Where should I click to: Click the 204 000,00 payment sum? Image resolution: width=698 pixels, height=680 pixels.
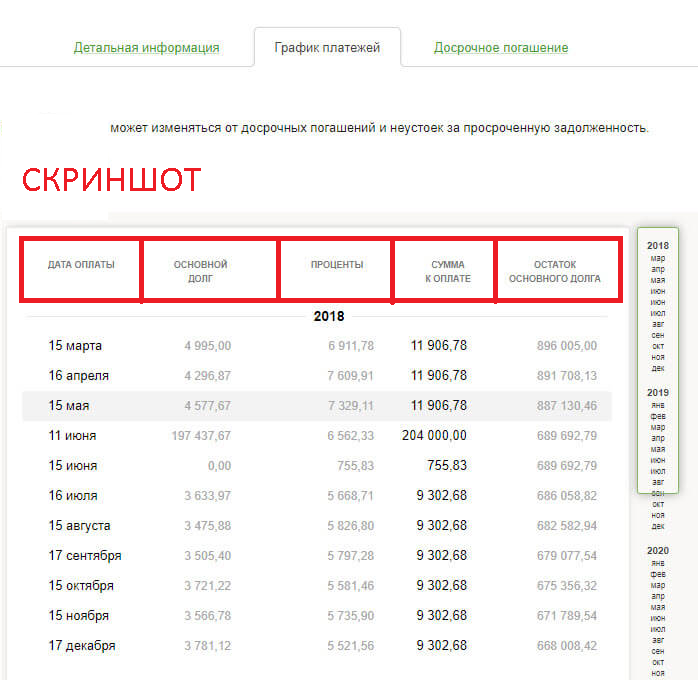point(434,436)
